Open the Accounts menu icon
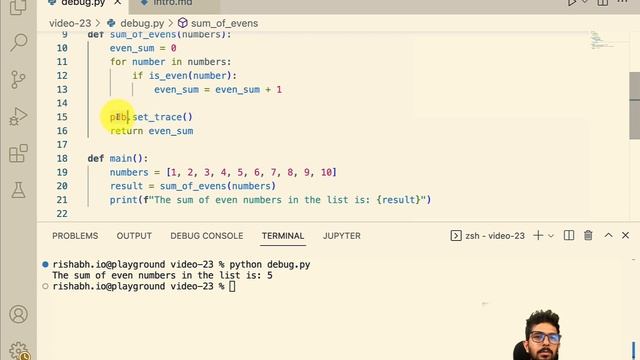 (x=18, y=314)
